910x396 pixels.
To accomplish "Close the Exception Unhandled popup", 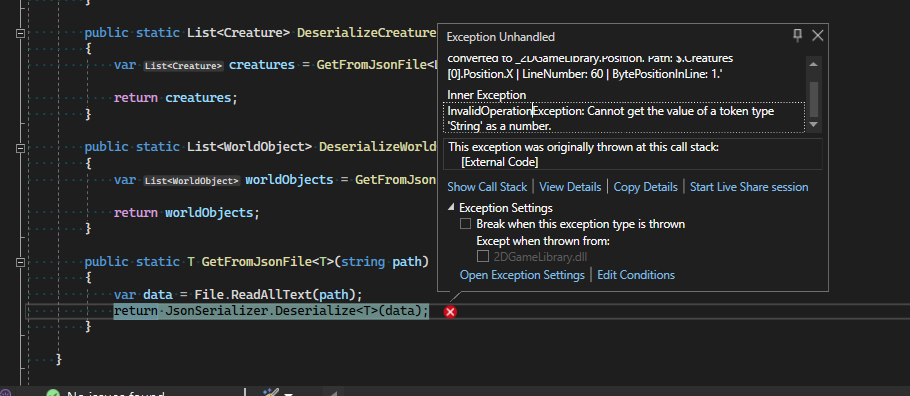I will (818, 36).
